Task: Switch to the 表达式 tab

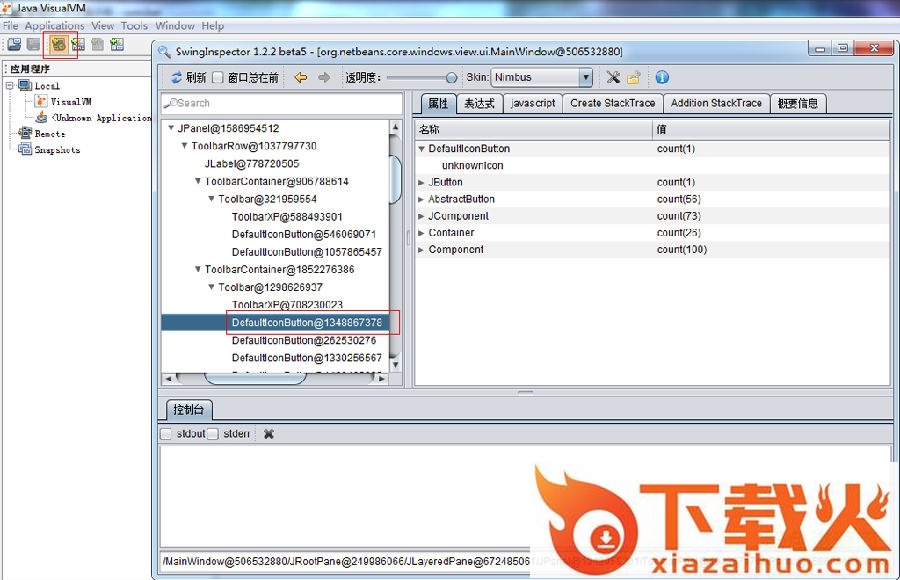Action: click(479, 103)
